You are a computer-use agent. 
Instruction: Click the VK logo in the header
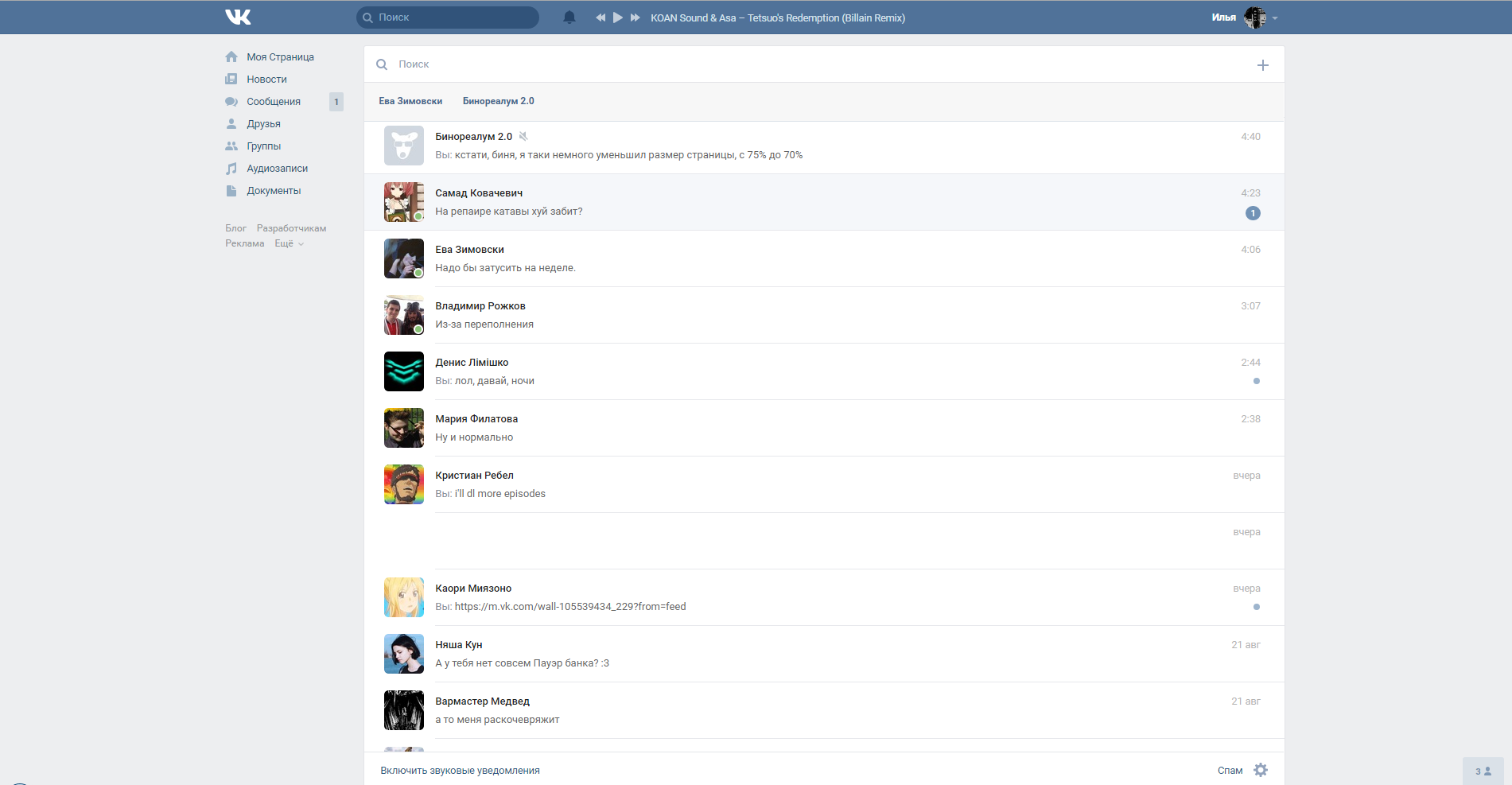point(238,17)
